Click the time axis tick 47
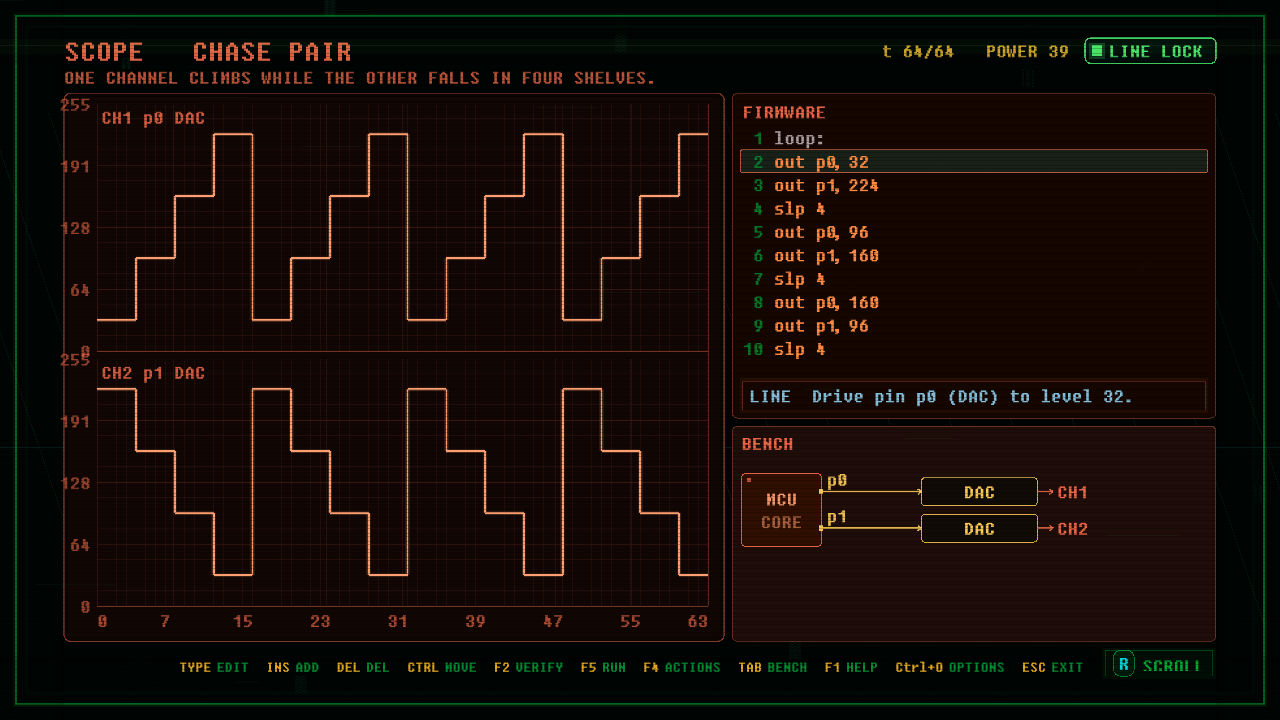1280x720 pixels. click(x=553, y=622)
